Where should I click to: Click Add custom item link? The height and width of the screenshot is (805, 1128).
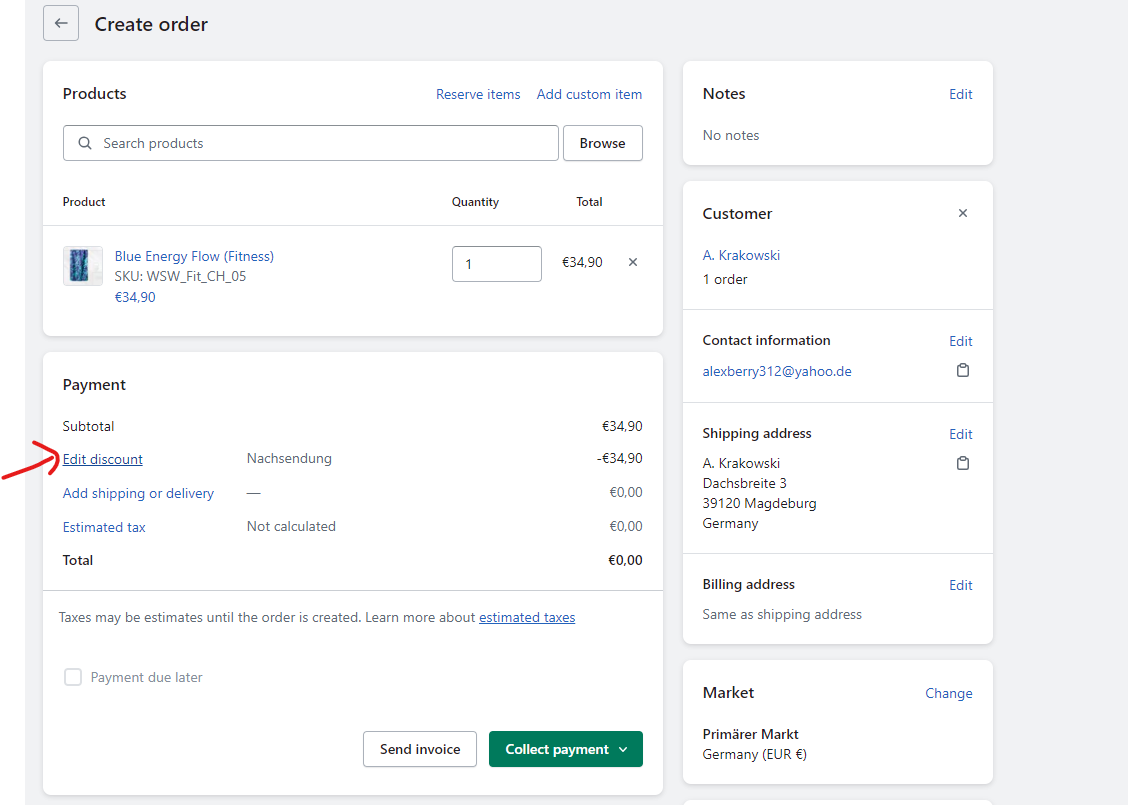589,94
